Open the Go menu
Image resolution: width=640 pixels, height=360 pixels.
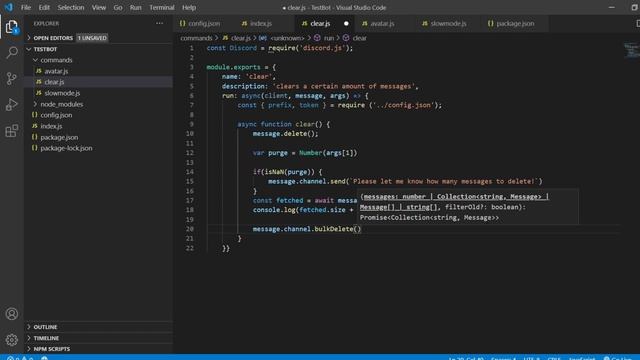118,7
